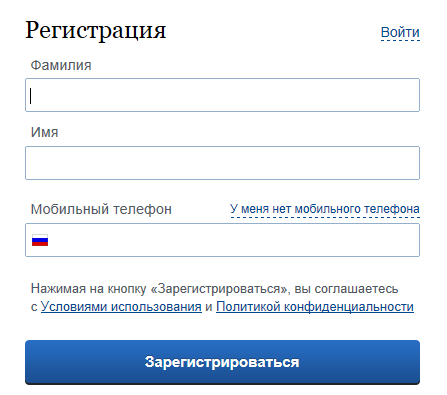Select the Имя input box
This screenshot has width=447, height=395.
click(x=222, y=163)
